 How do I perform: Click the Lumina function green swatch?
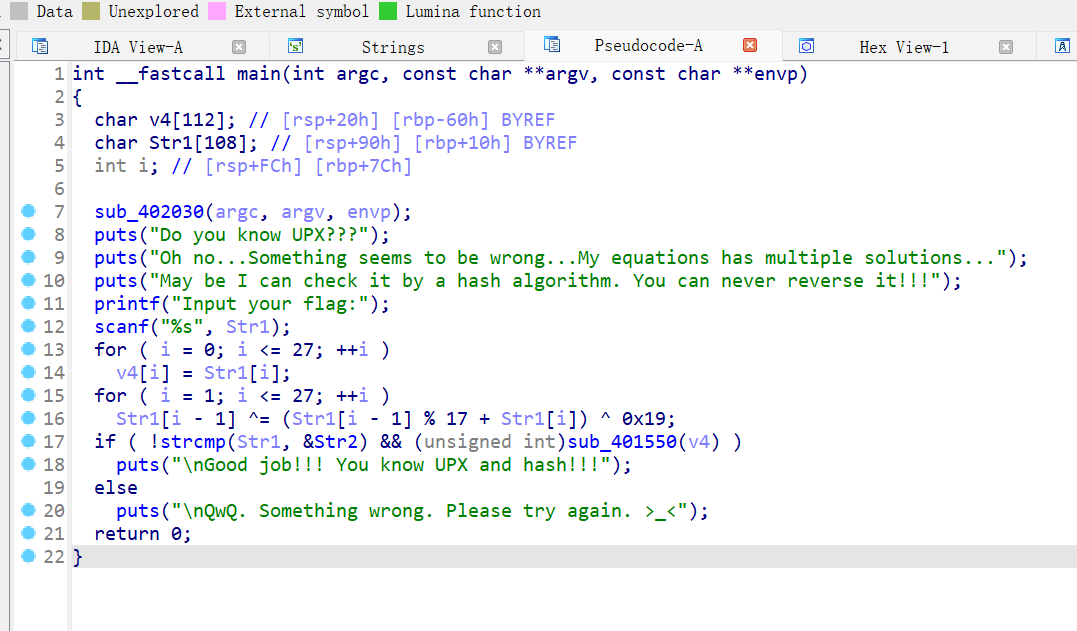(388, 11)
